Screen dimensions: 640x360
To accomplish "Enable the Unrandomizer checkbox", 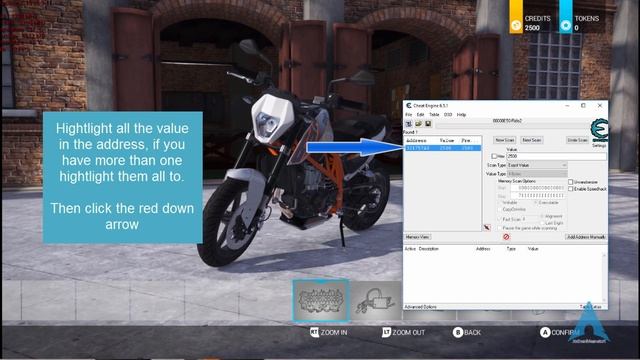I will [571, 182].
